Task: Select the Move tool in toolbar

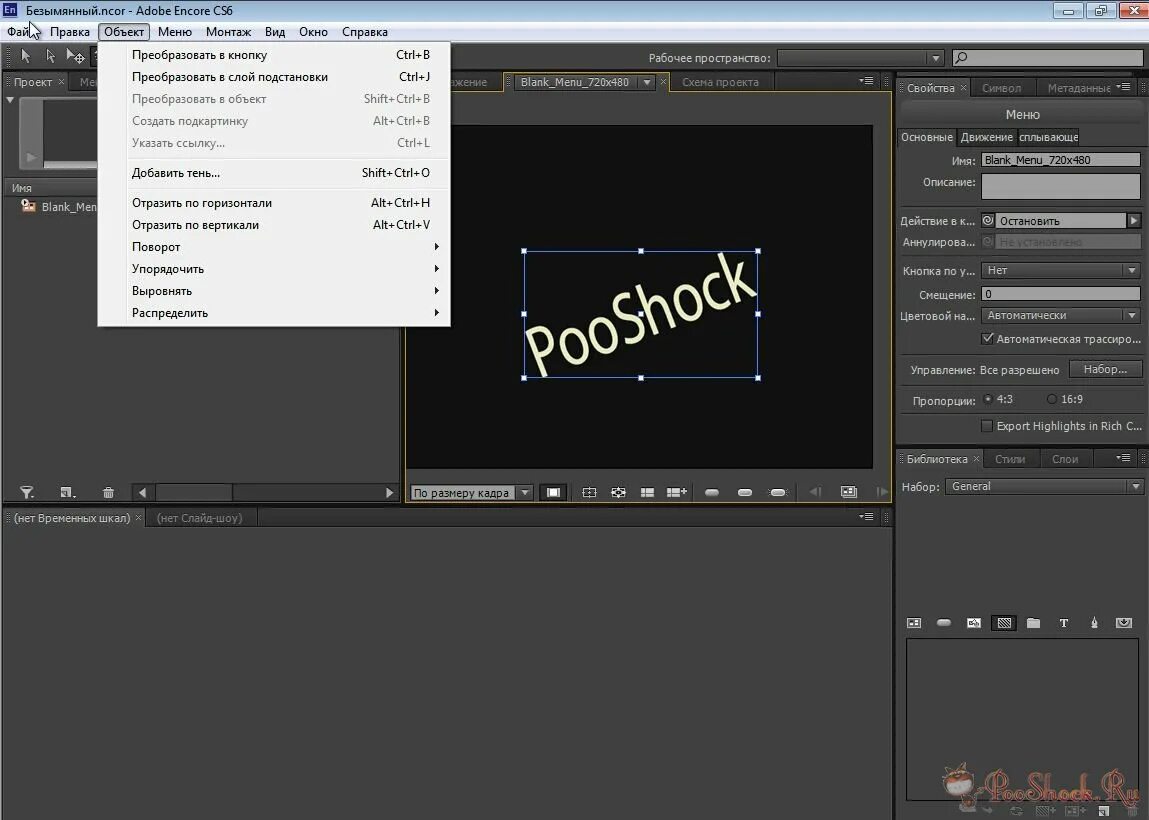Action: (x=75, y=56)
